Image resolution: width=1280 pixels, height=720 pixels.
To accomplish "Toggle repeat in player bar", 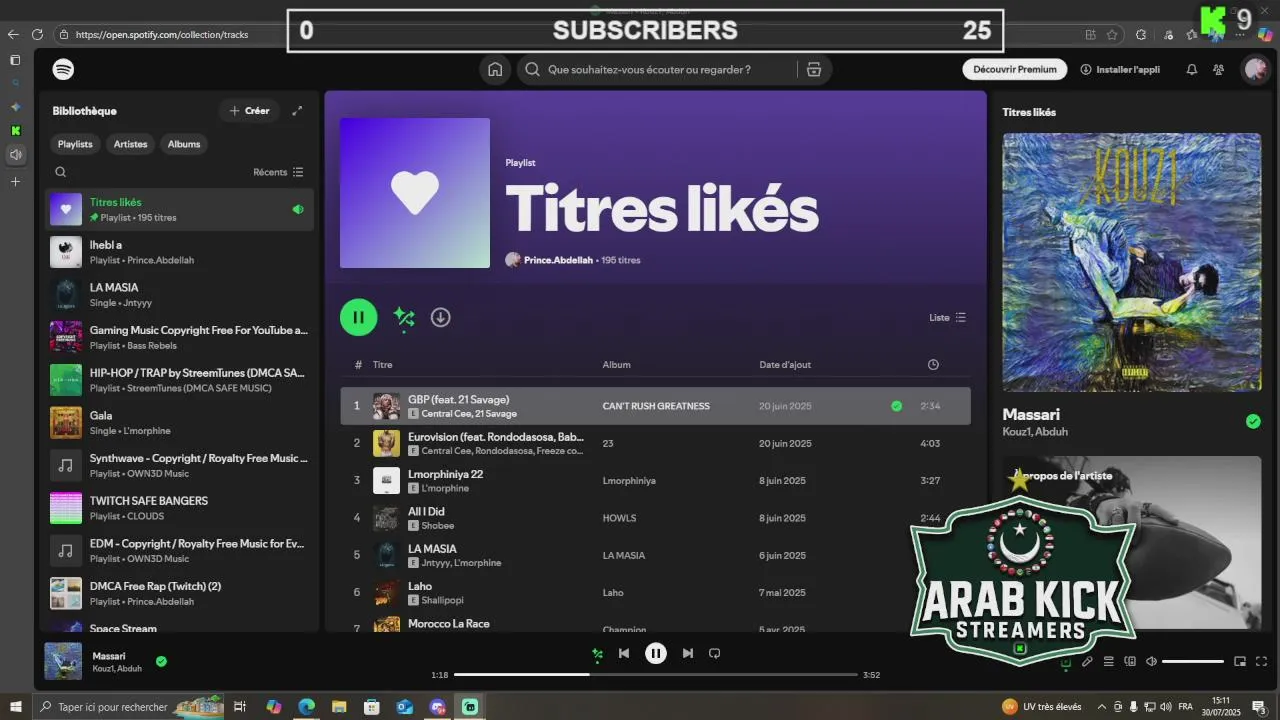I will click(714, 653).
